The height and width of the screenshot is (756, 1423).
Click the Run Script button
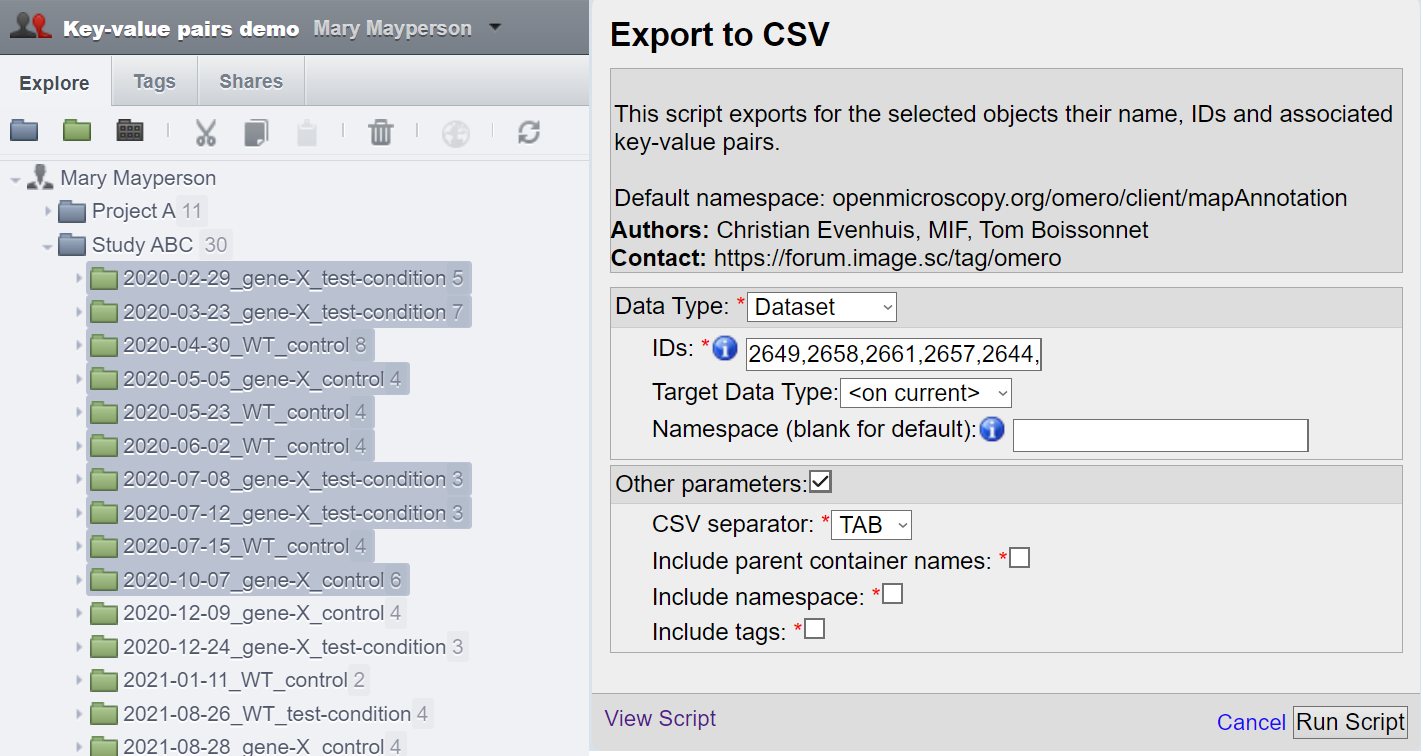(1351, 722)
